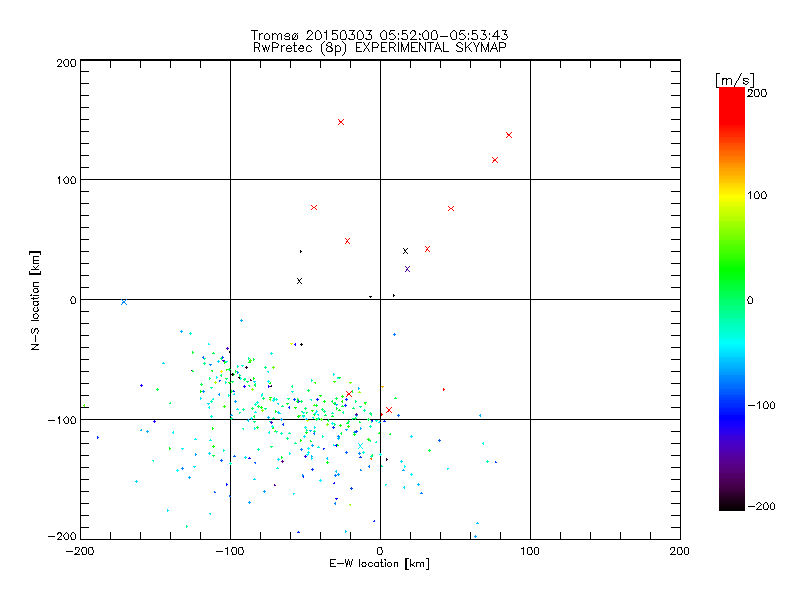
Task: Select the subtitle 'RwPretec (8p) EXPERIMENTAL SKYMAP'
Action: (x=380, y=48)
